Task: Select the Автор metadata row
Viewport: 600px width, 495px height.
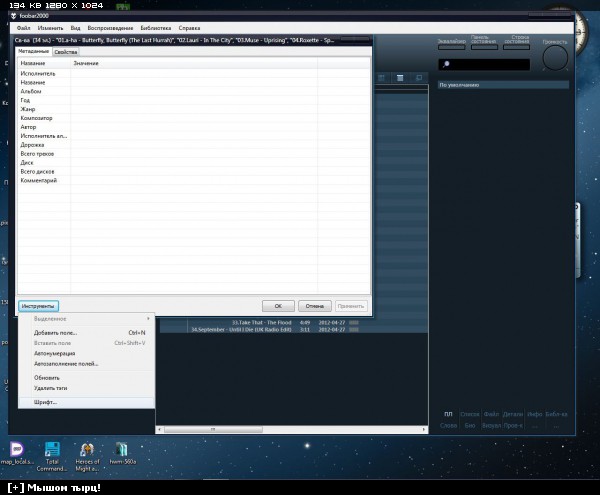Action: tap(194, 127)
